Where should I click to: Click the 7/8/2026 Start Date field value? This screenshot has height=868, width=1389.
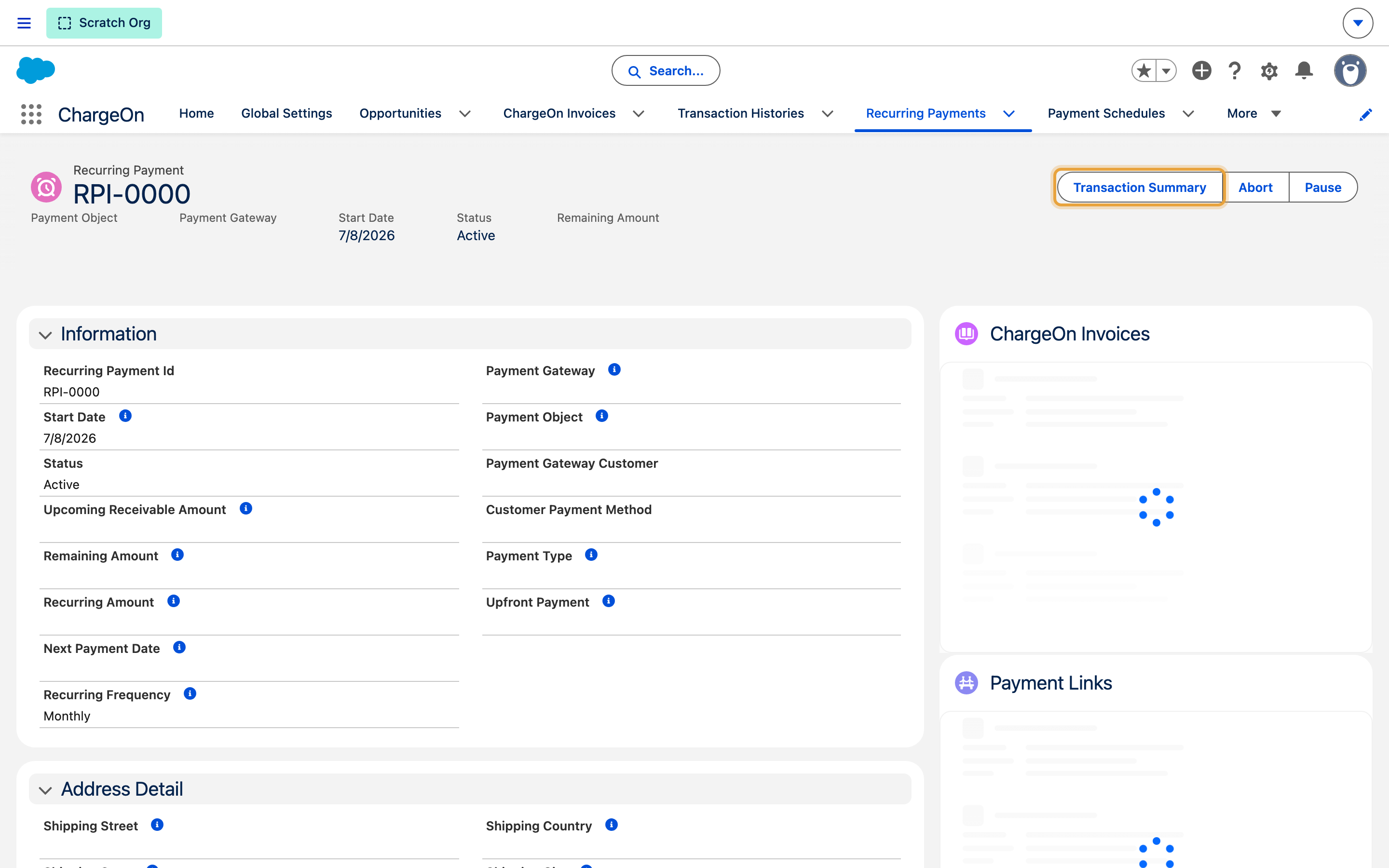[69, 438]
